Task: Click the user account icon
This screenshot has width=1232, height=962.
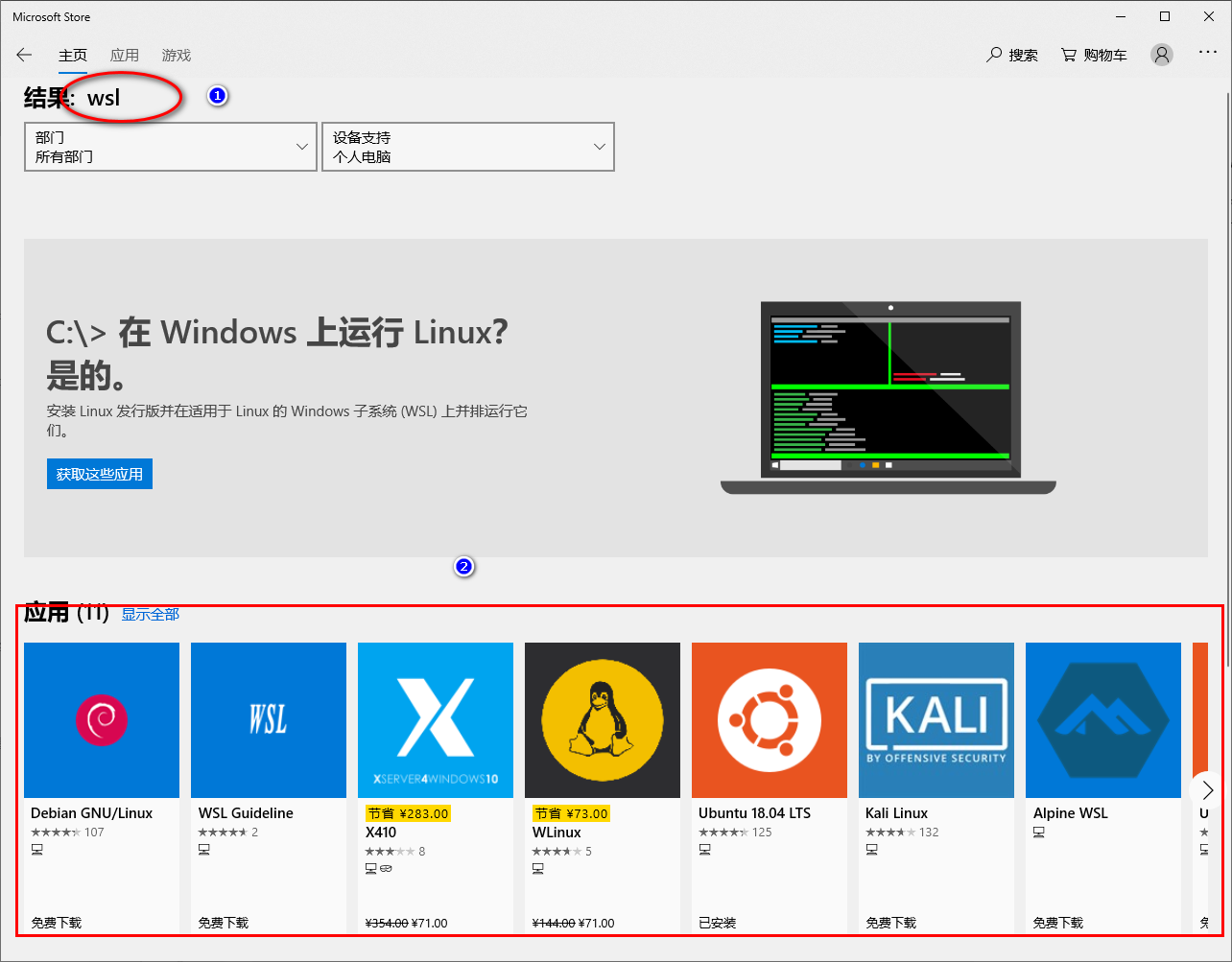Action: coord(1161,55)
